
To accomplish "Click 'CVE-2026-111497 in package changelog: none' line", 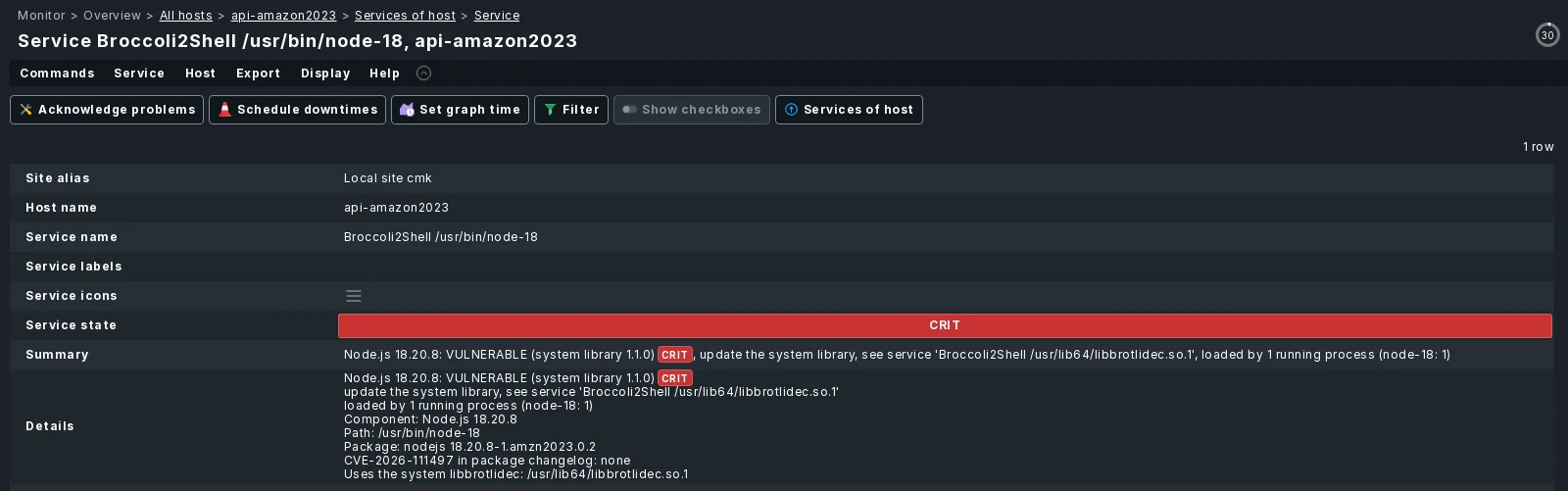I will click(x=487, y=461).
